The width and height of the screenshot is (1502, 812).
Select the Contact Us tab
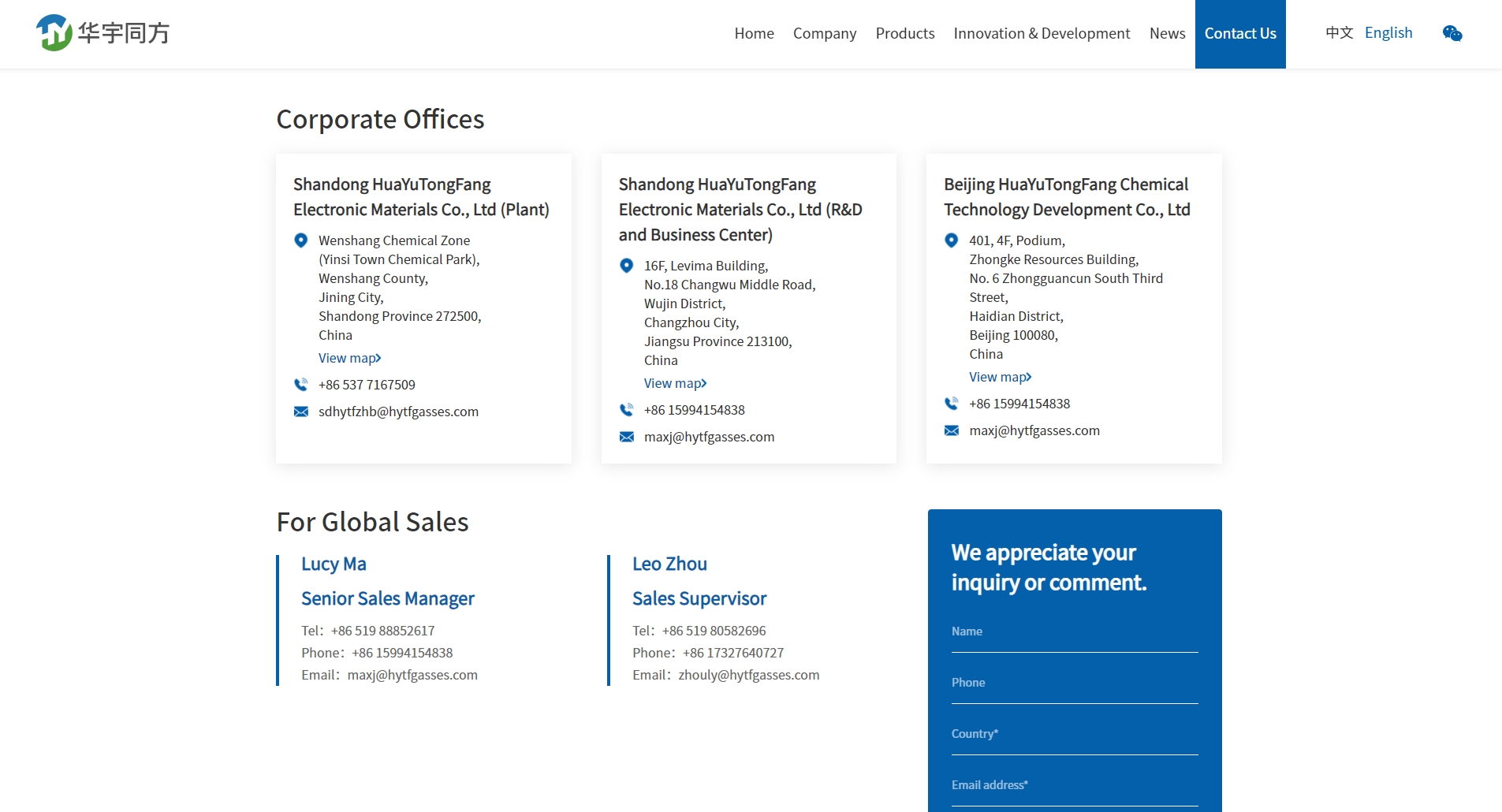point(1240,34)
